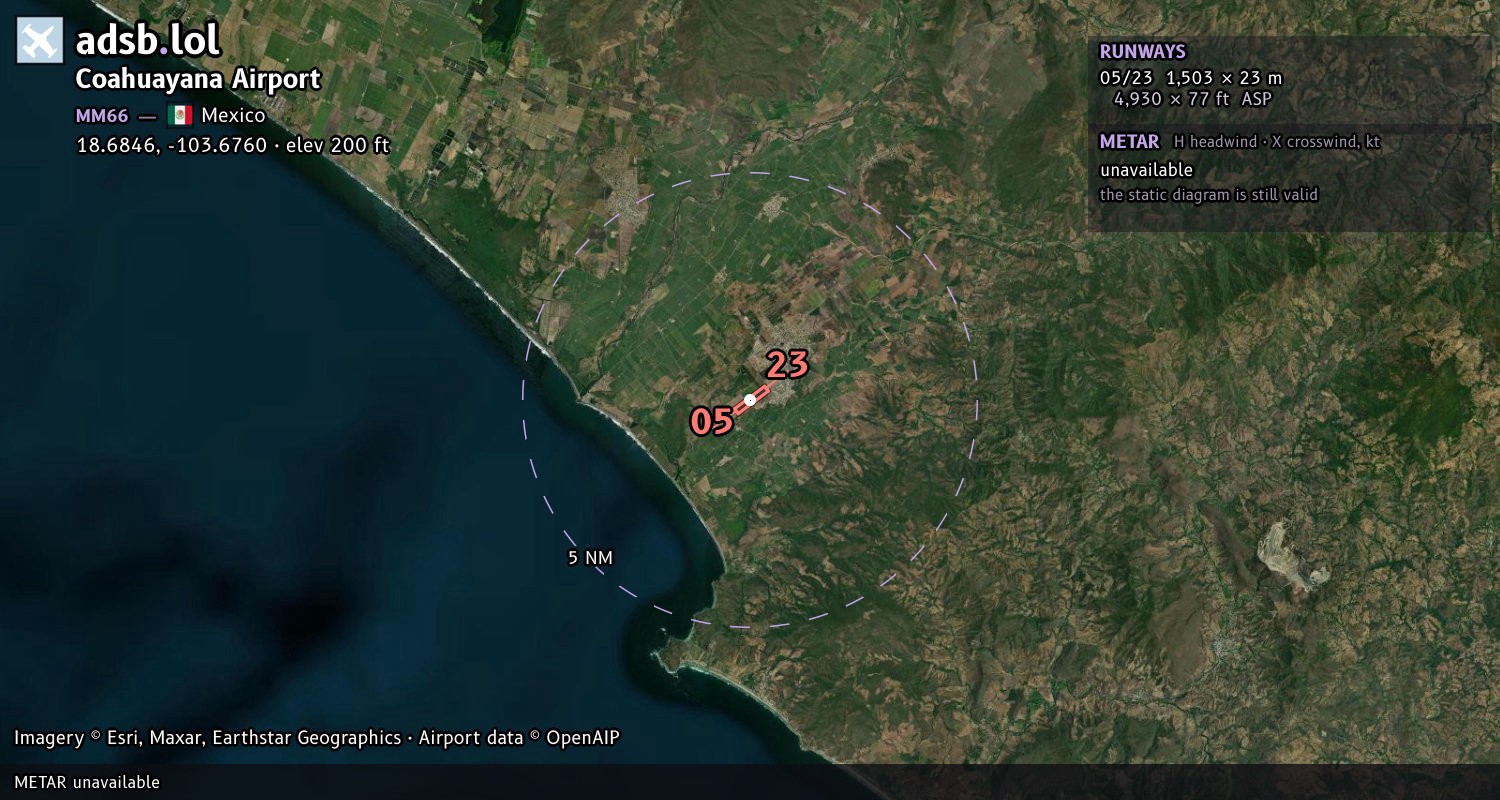Click the Mexico country label
The height and width of the screenshot is (800, 1500).
tap(234, 115)
